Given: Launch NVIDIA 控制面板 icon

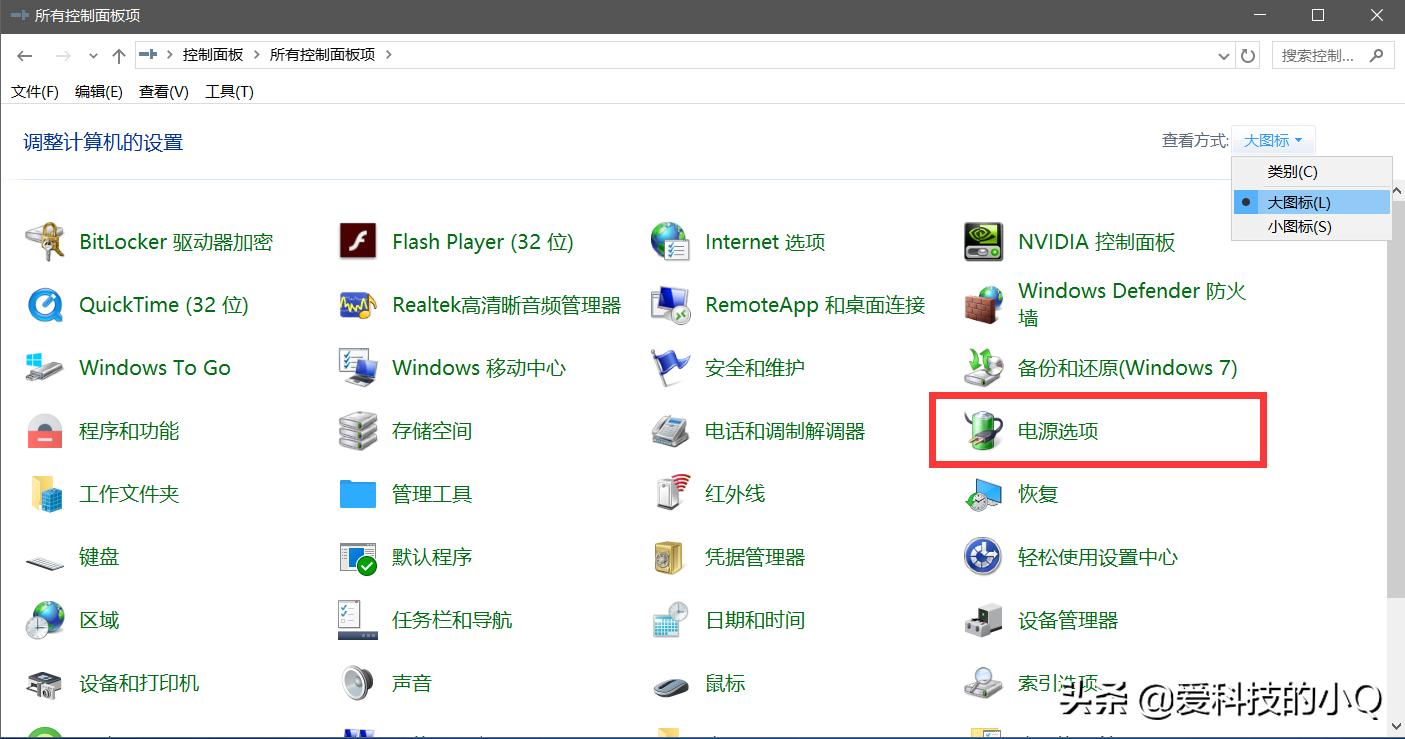Looking at the screenshot, I should click(983, 242).
